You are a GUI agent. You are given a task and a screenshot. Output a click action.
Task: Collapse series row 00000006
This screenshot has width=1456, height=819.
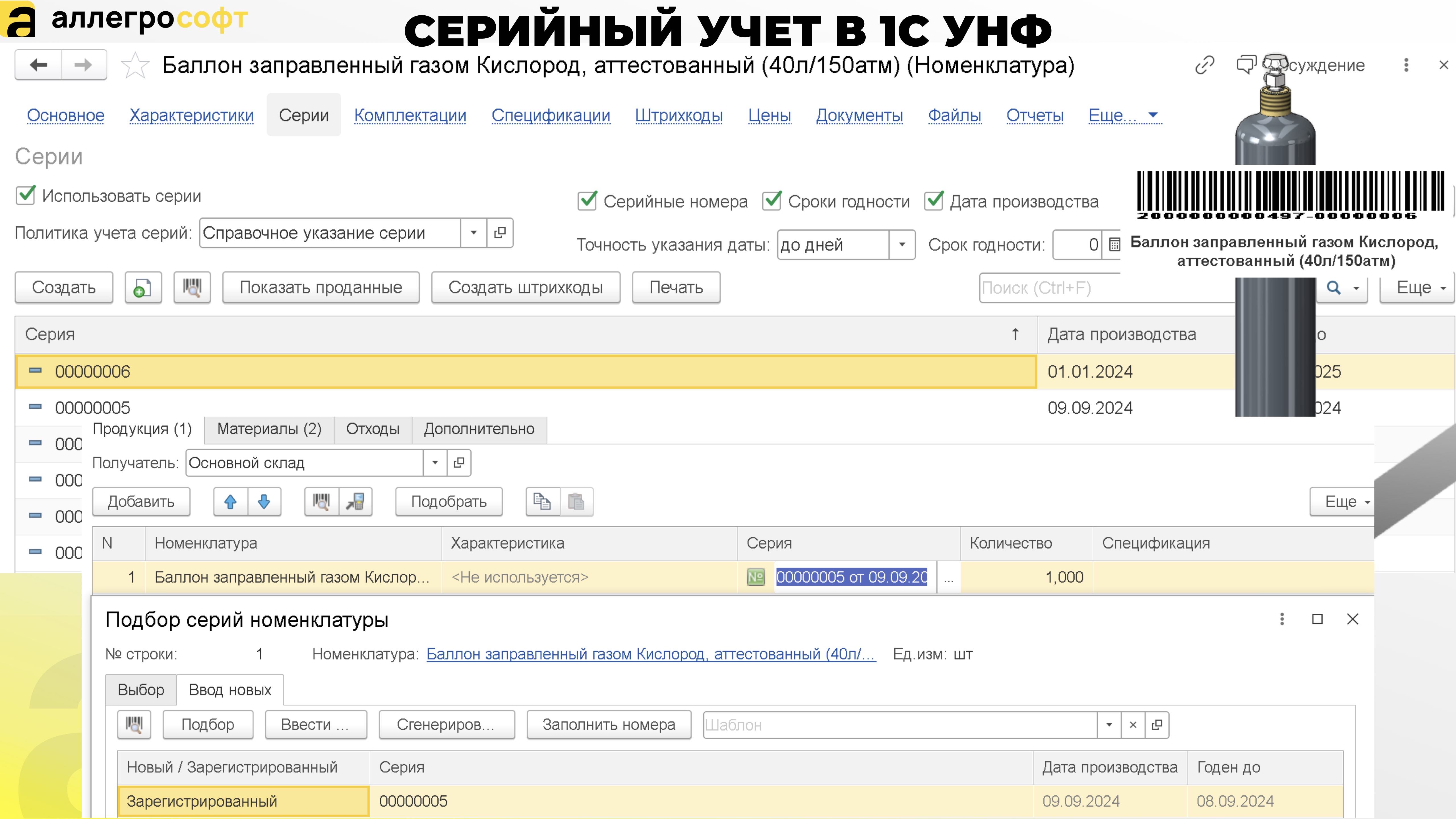click(x=35, y=371)
